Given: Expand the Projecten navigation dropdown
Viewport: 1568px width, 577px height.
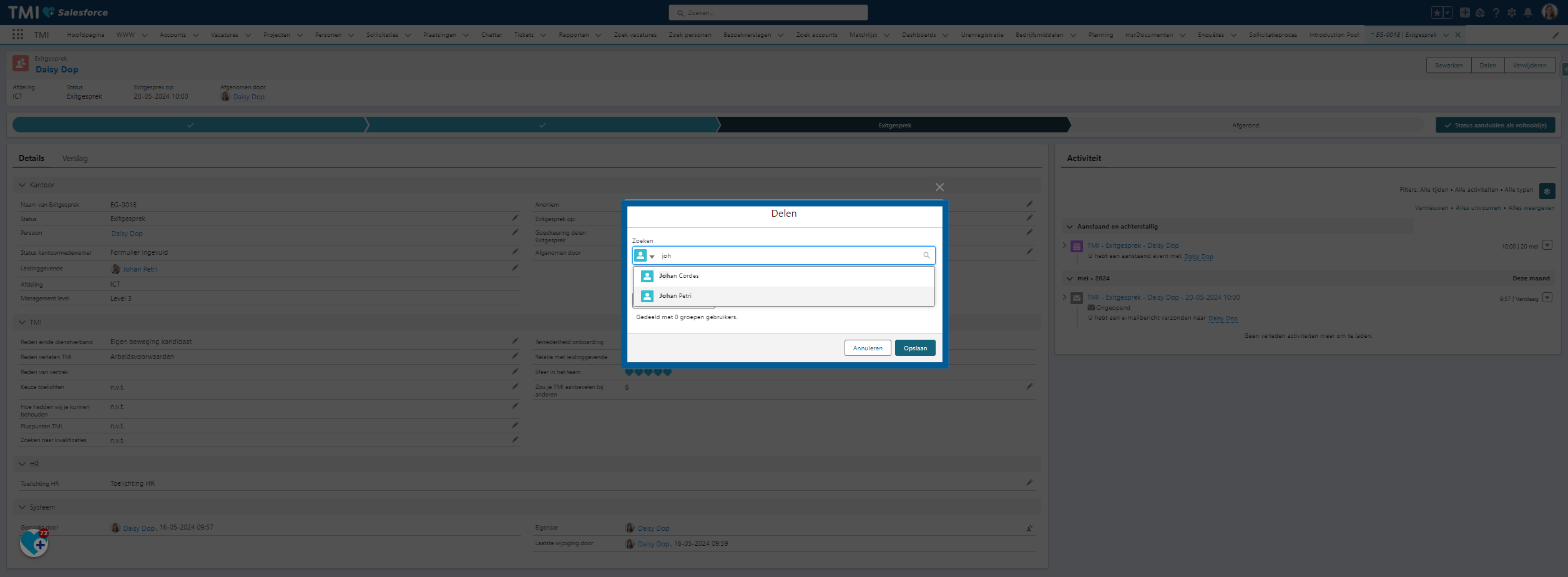Looking at the screenshot, I should click(300, 35).
